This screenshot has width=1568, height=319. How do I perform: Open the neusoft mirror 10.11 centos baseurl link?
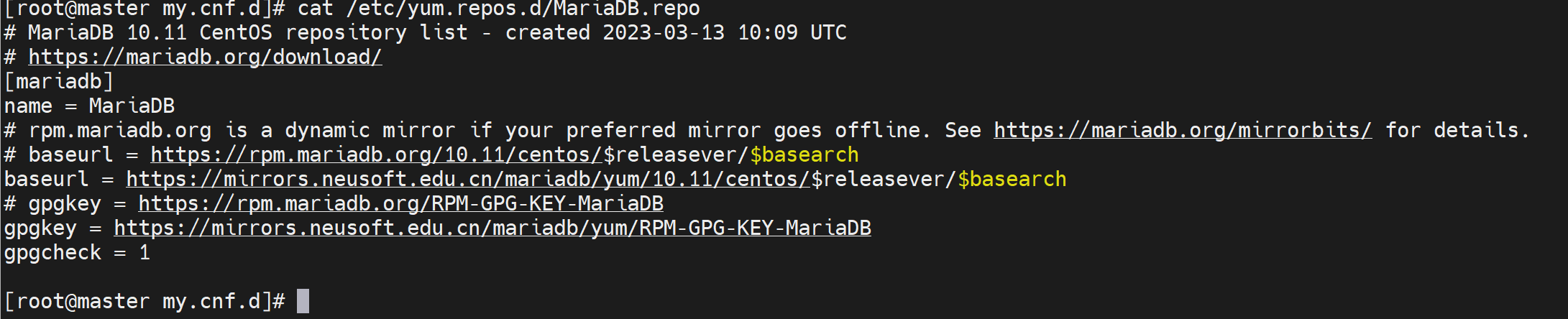coord(467,180)
